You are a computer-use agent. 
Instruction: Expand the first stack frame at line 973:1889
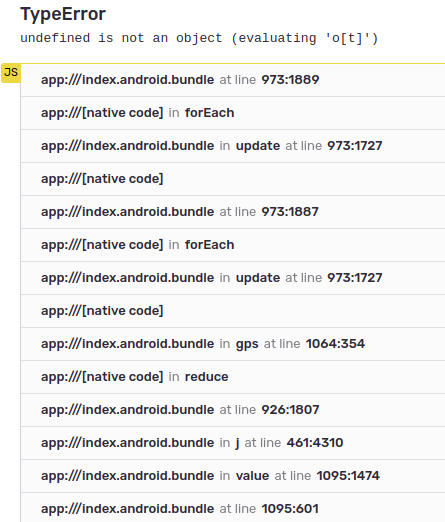pyautogui.click(x=233, y=80)
